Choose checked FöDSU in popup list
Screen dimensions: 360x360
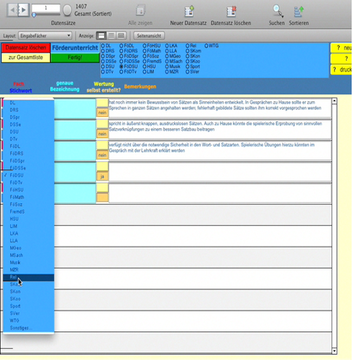(28, 175)
